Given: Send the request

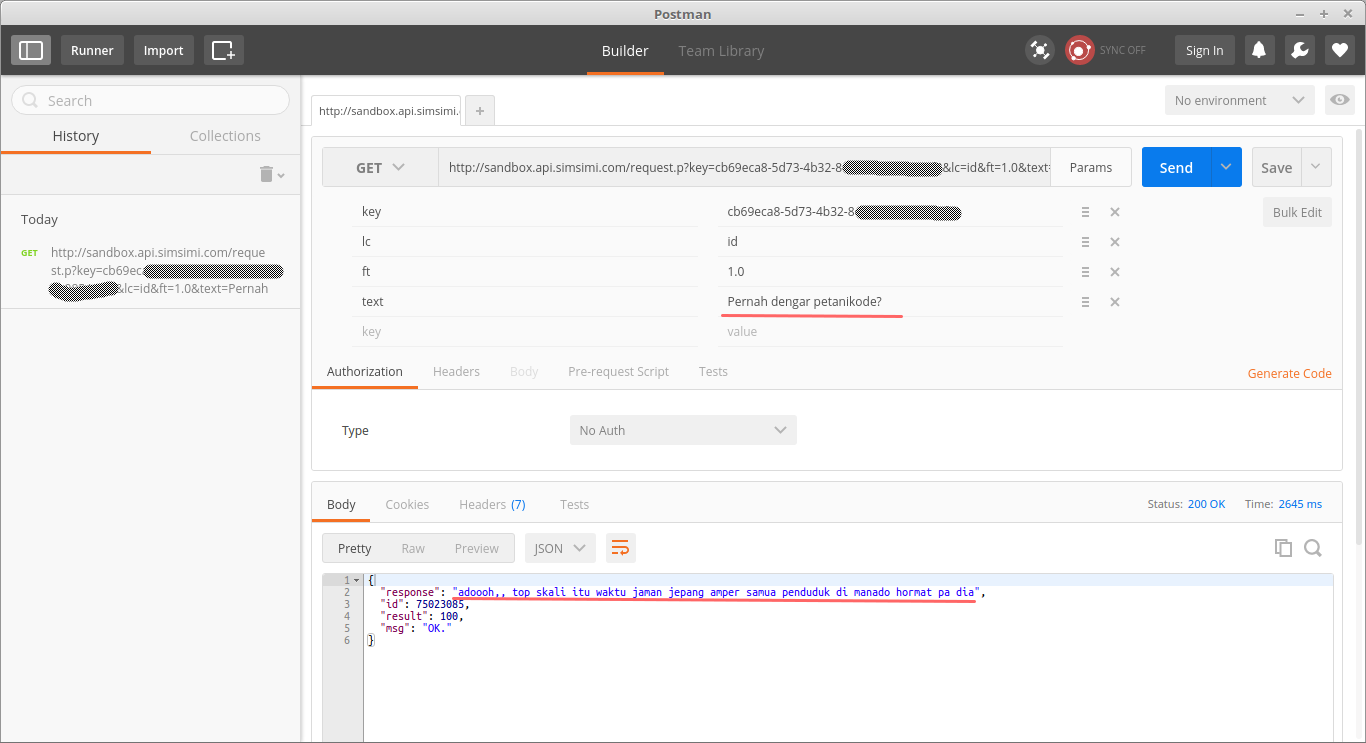Looking at the screenshot, I should 1176,168.
